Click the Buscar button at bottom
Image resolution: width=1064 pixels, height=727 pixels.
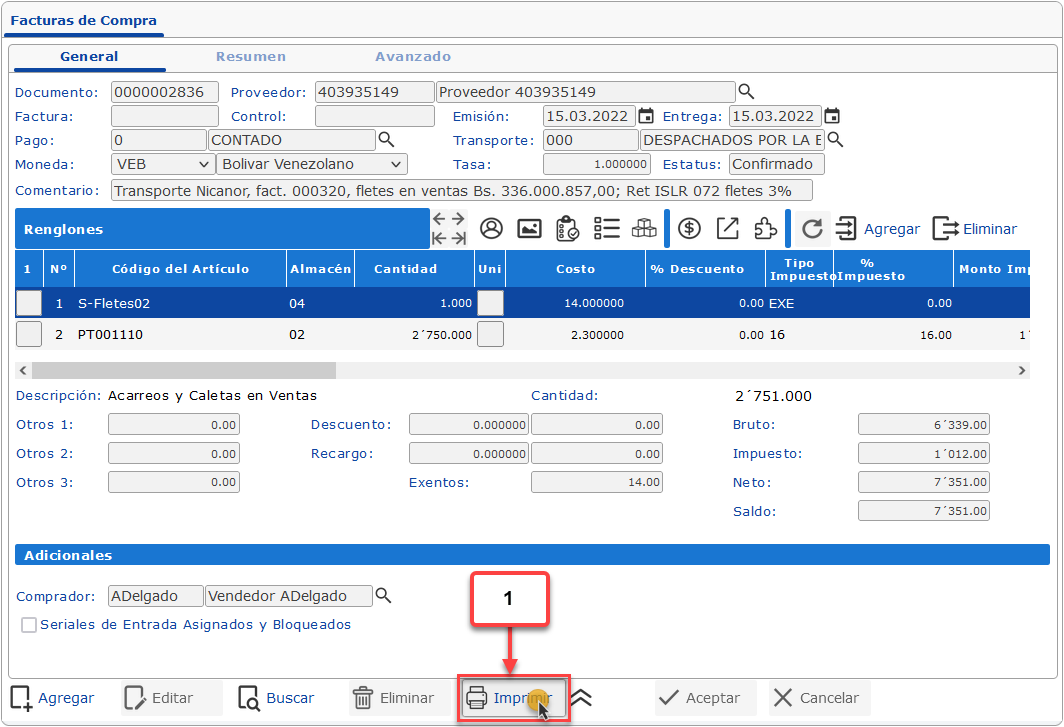tap(277, 698)
